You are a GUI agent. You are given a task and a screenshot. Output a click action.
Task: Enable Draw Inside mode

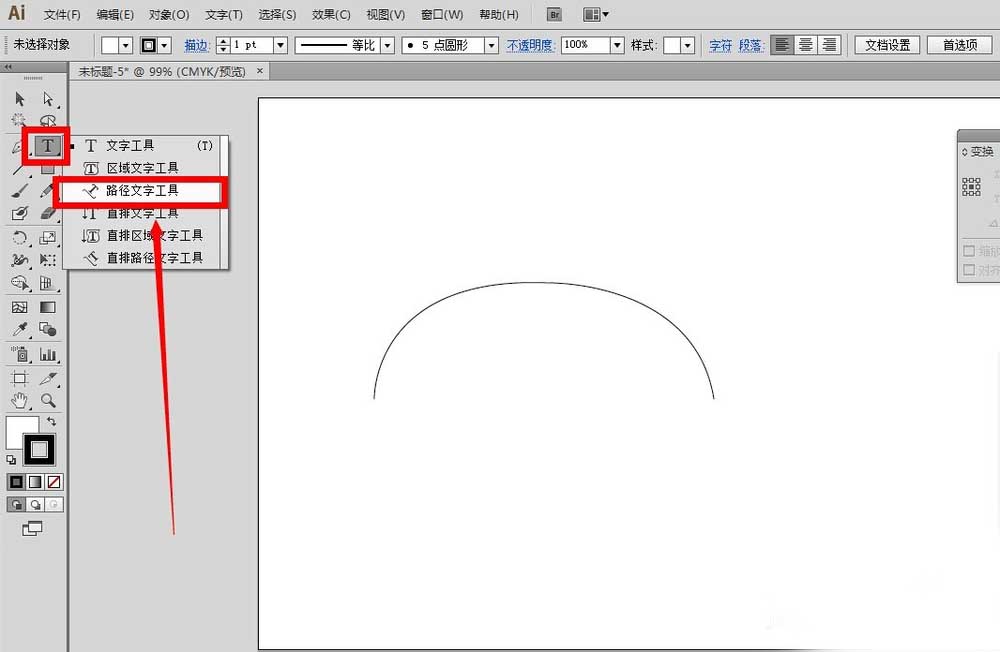(54, 505)
